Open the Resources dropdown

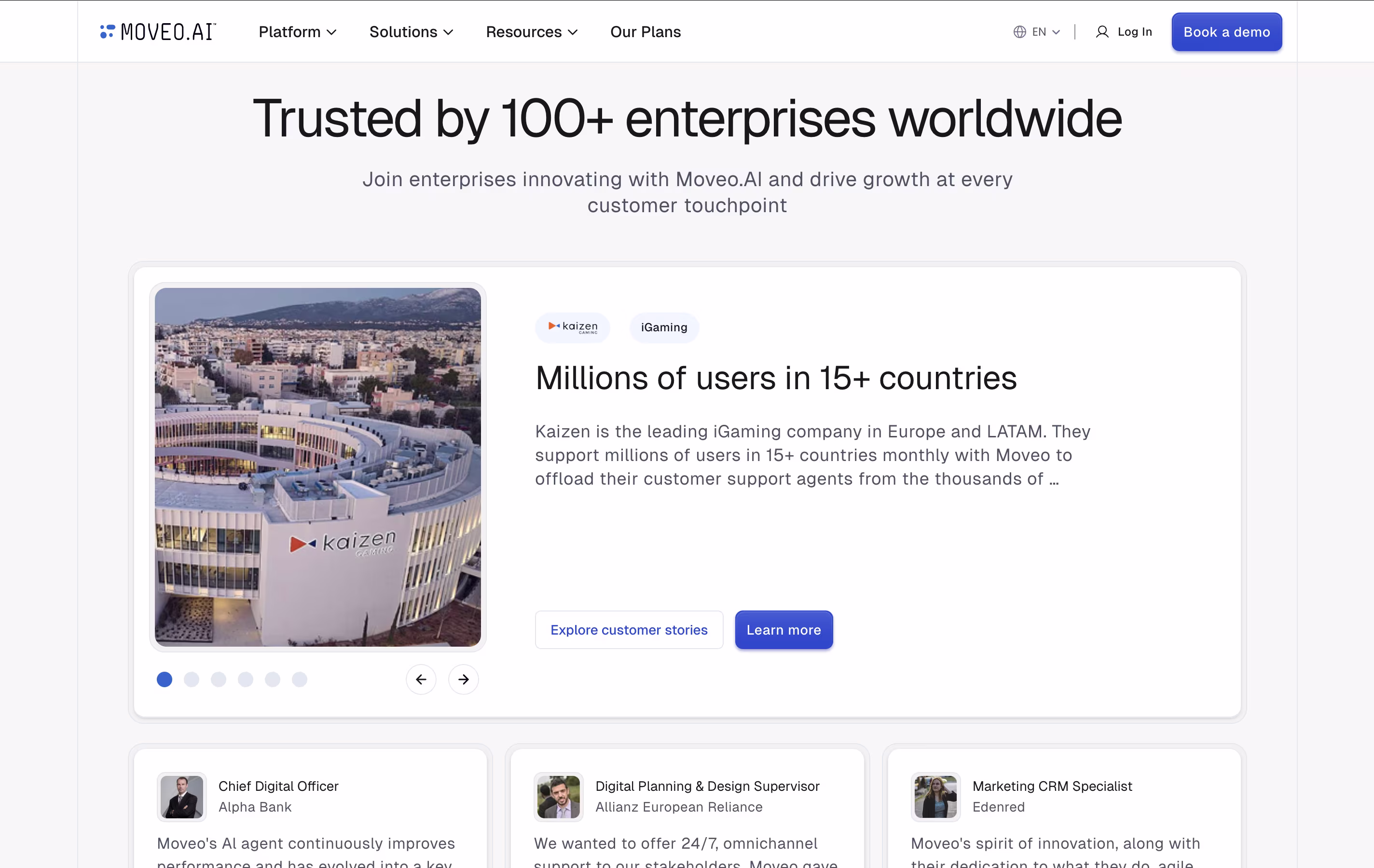[x=531, y=32]
